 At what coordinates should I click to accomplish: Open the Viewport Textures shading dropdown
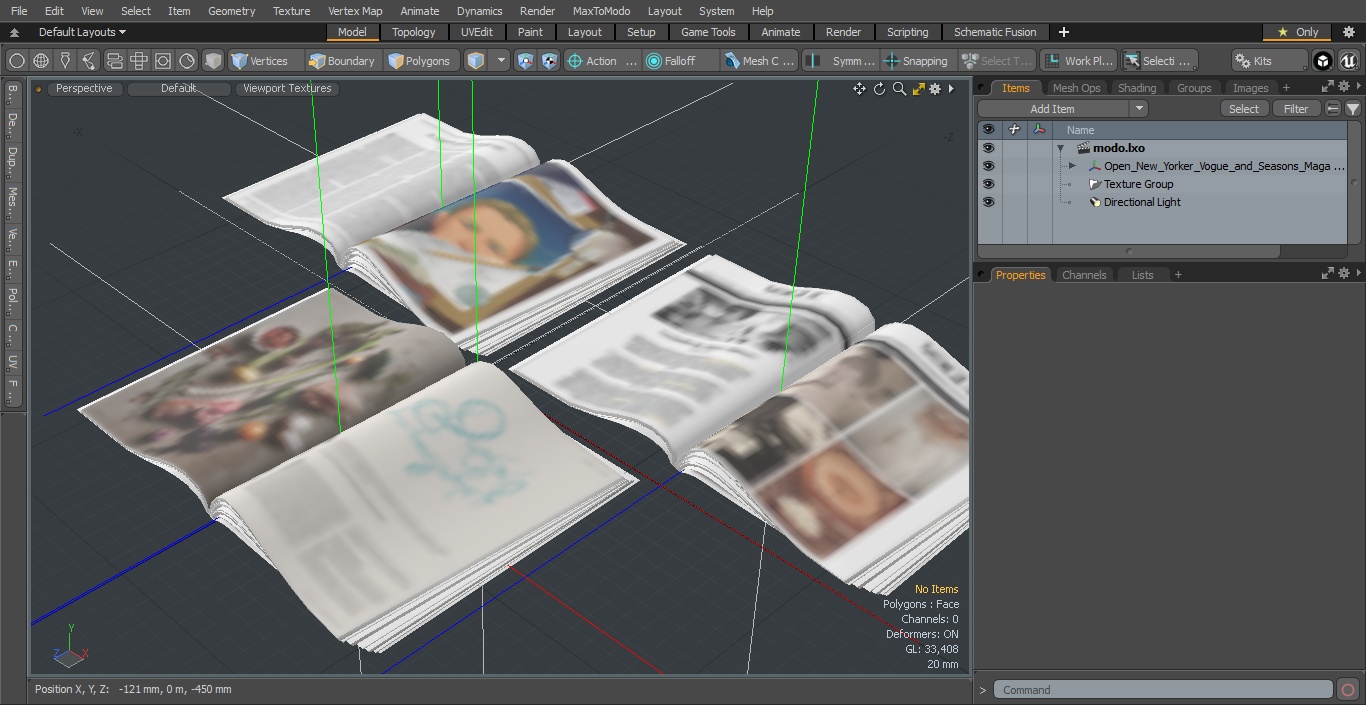click(x=287, y=88)
